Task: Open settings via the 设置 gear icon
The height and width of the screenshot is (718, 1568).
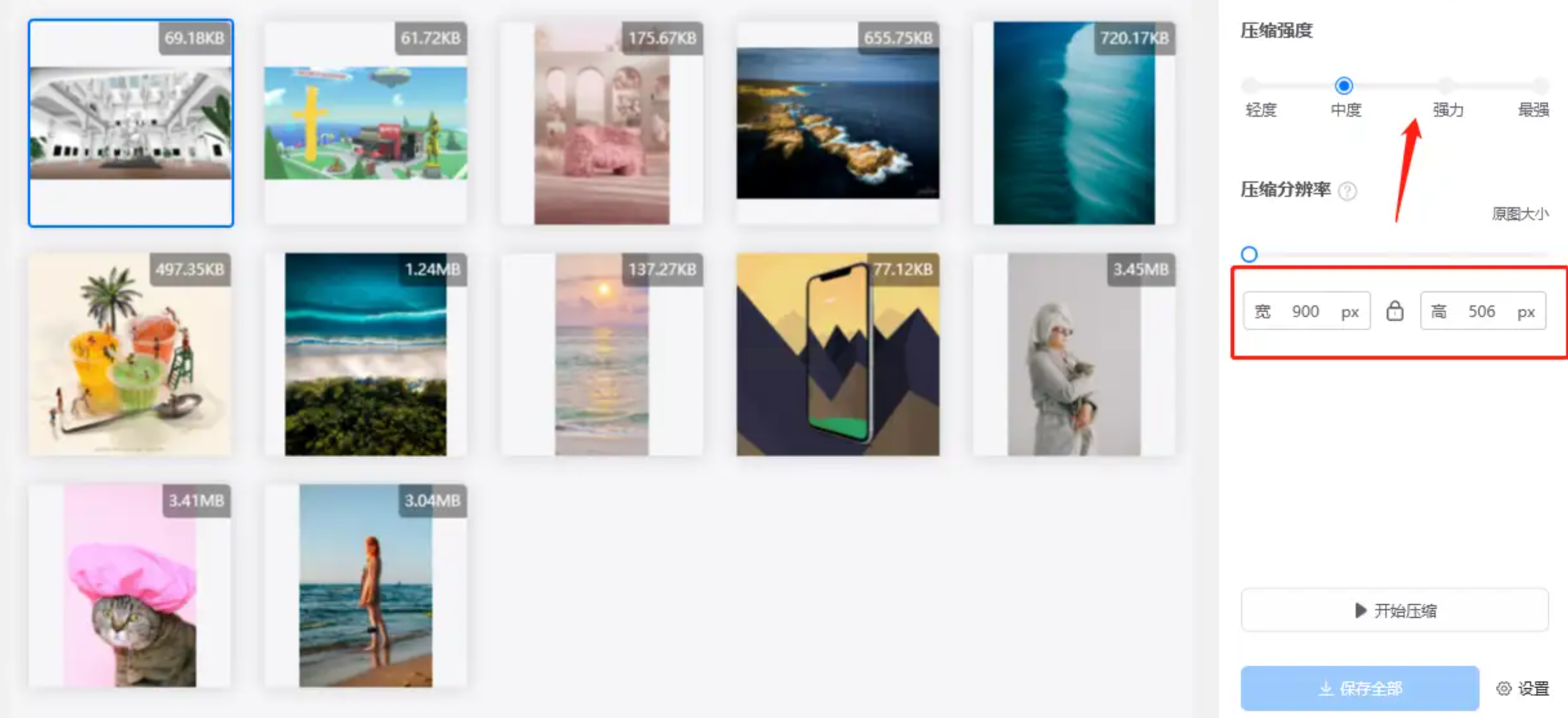Action: coord(1503,688)
